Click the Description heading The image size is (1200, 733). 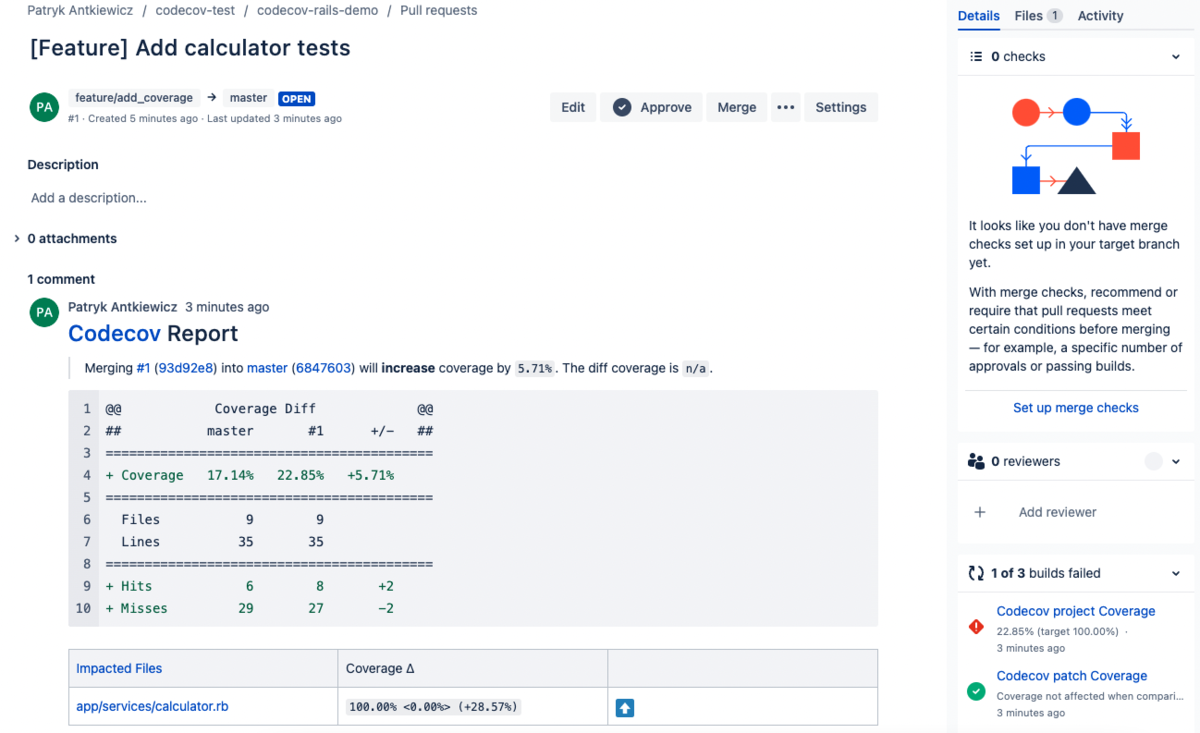pos(63,164)
